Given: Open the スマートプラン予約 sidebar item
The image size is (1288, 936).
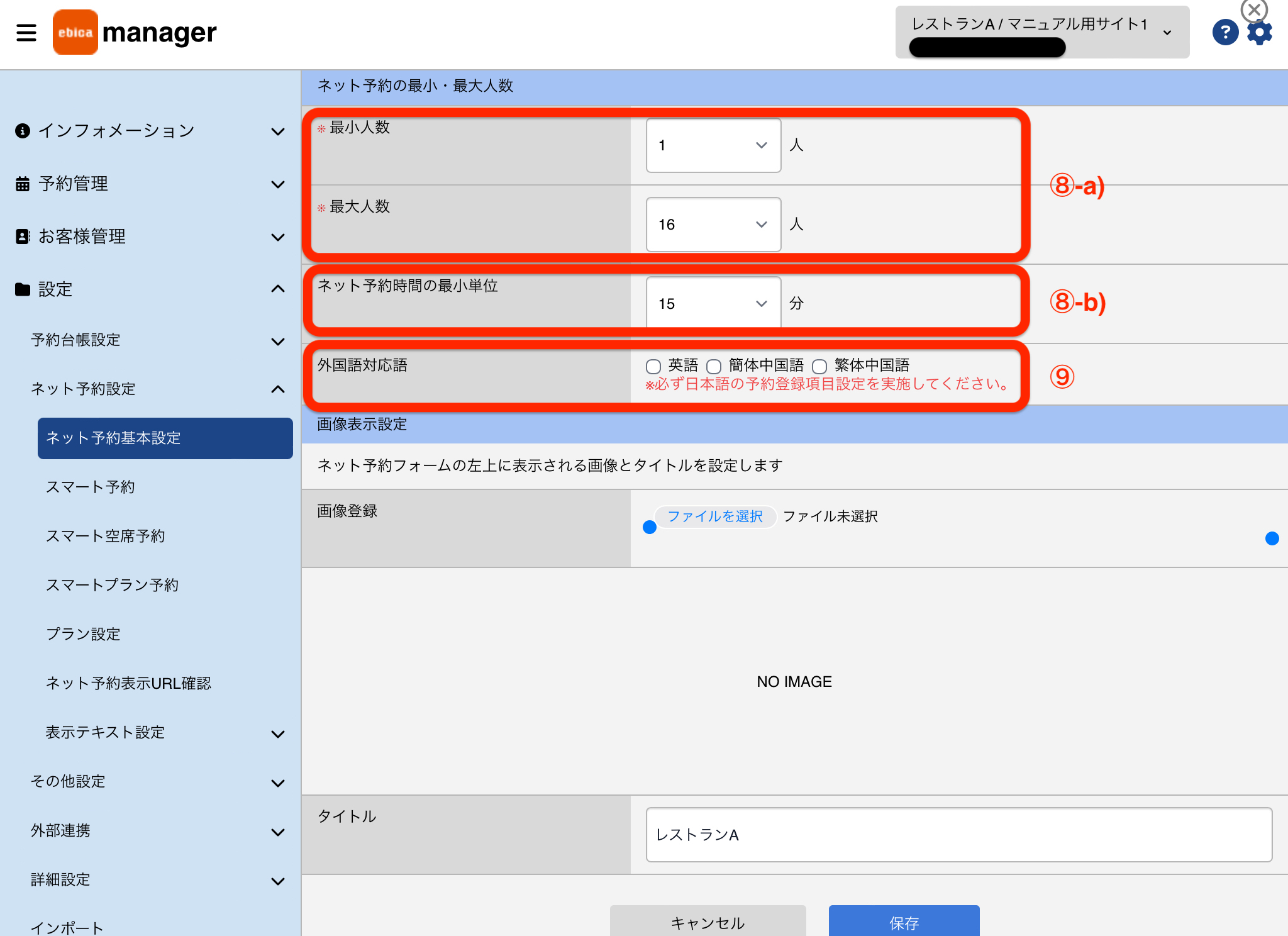Looking at the screenshot, I should [x=113, y=585].
